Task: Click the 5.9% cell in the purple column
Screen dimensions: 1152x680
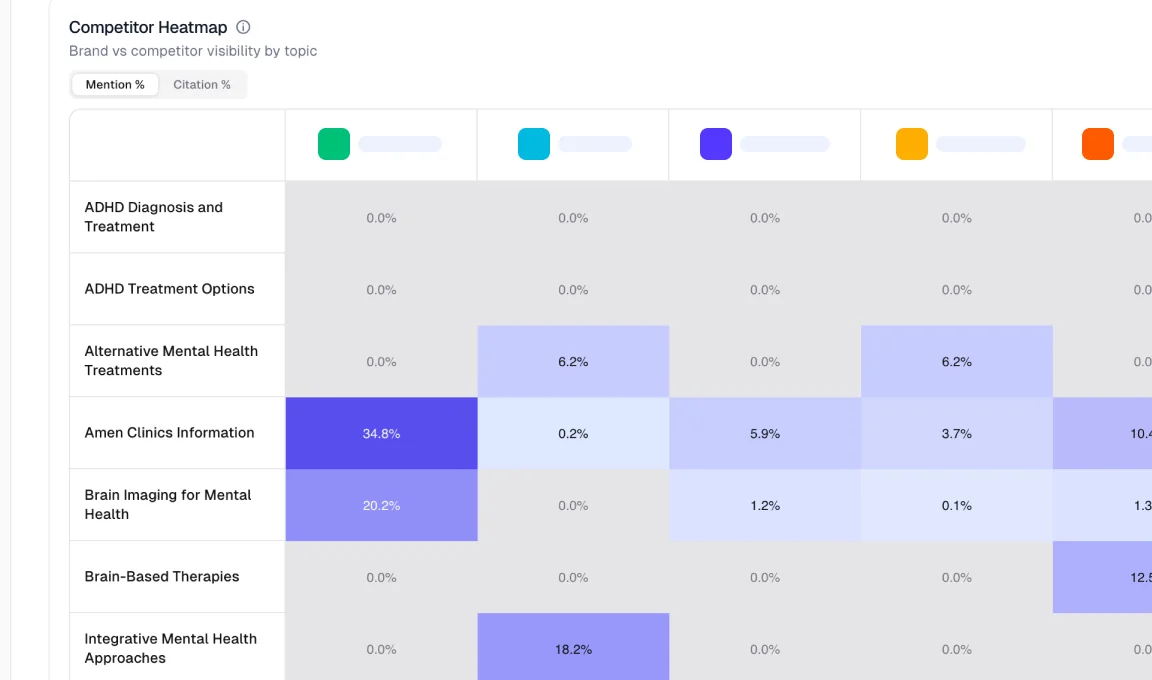Action: click(x=765, y=433)
